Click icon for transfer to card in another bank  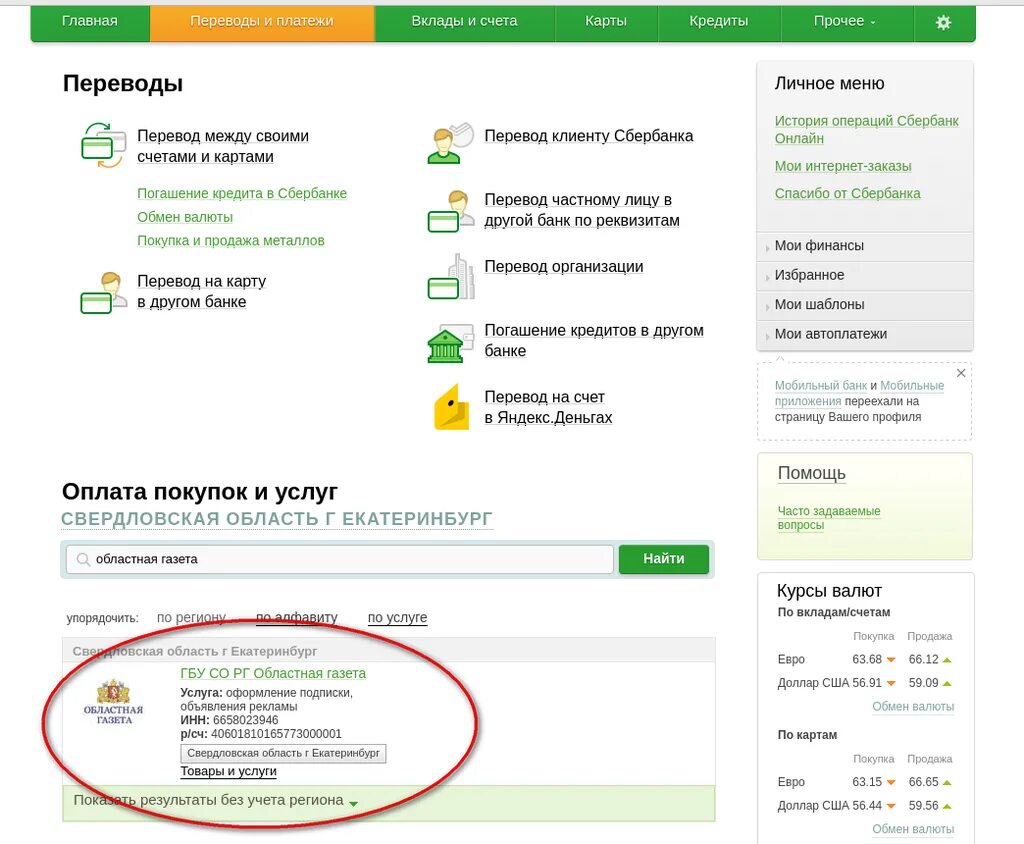pos(103,293)
